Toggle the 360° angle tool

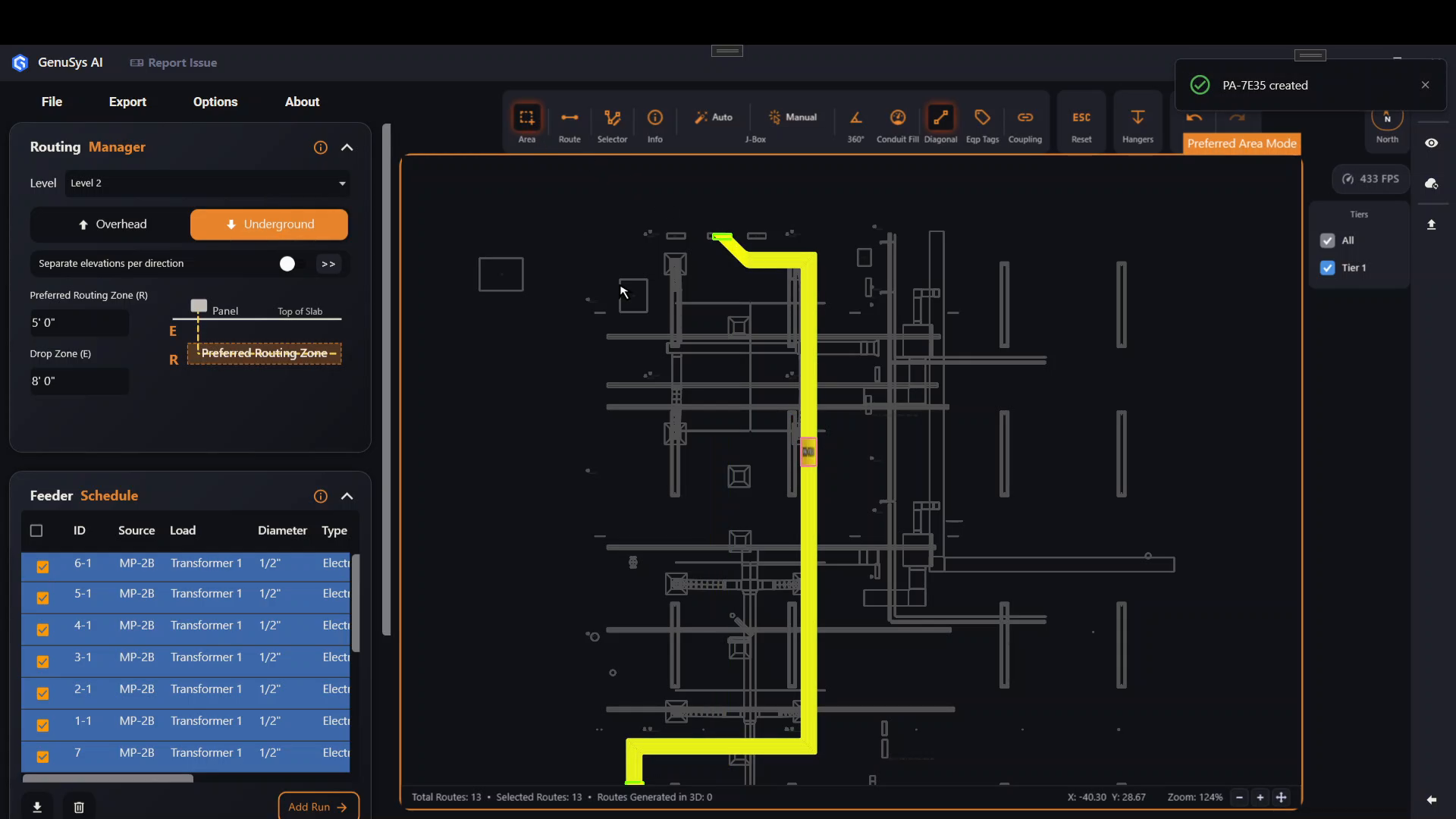pyautogui.click(x=855, y=124)
